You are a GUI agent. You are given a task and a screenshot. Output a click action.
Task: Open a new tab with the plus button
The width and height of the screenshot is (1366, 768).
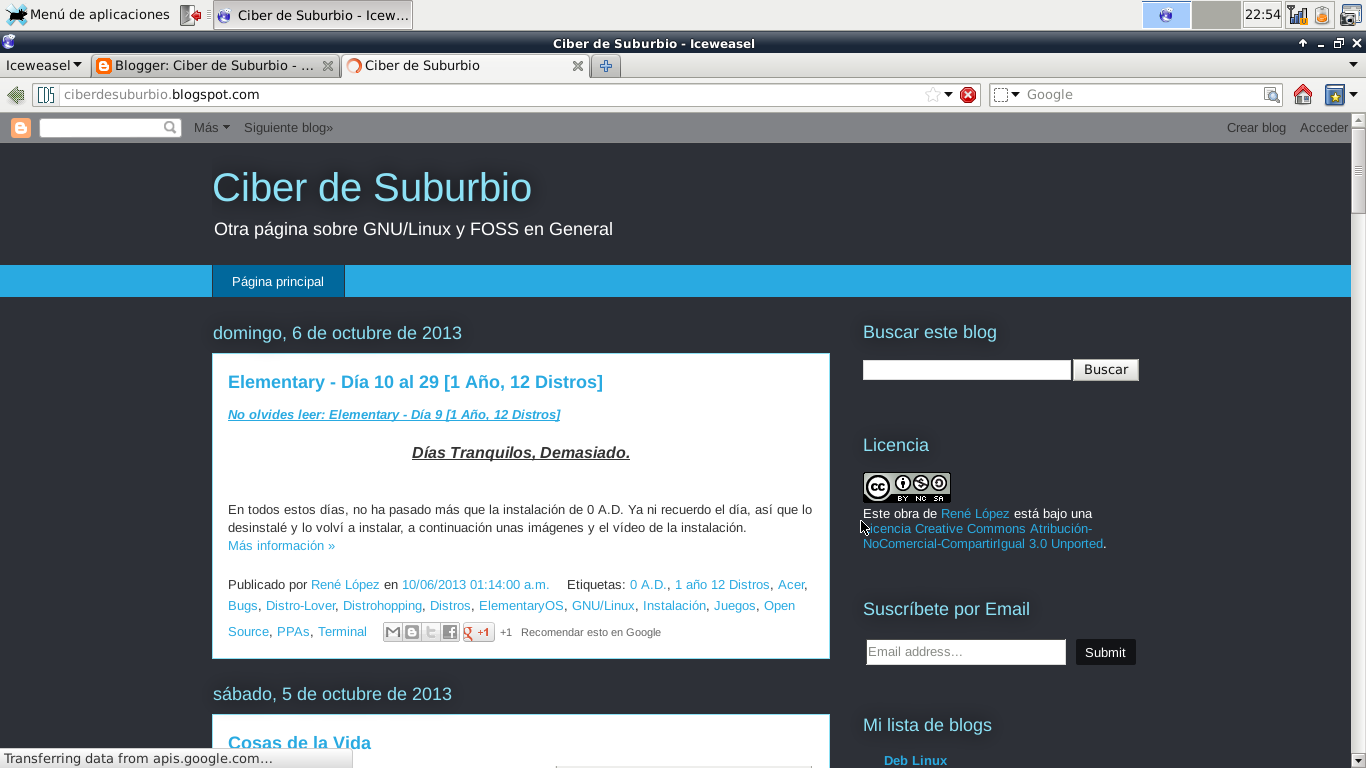tap(606, 66)
